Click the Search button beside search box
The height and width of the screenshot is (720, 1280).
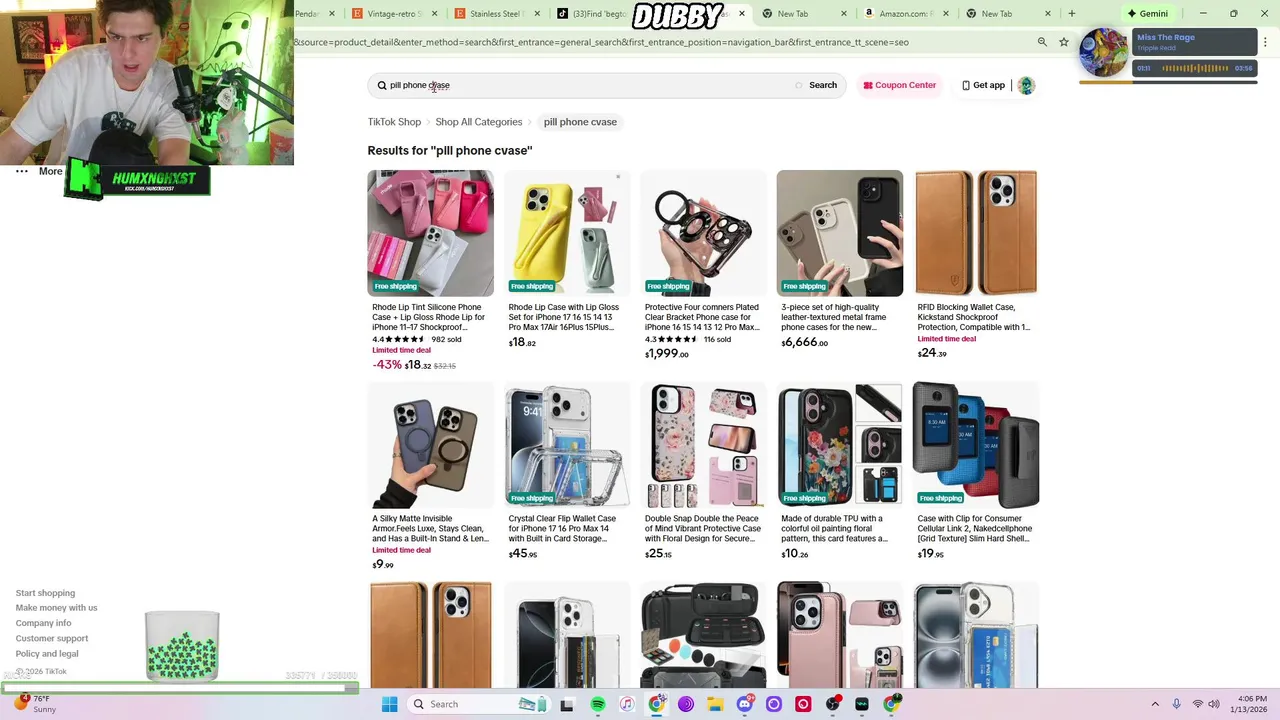pyautogui.click(x=823, y=85)
